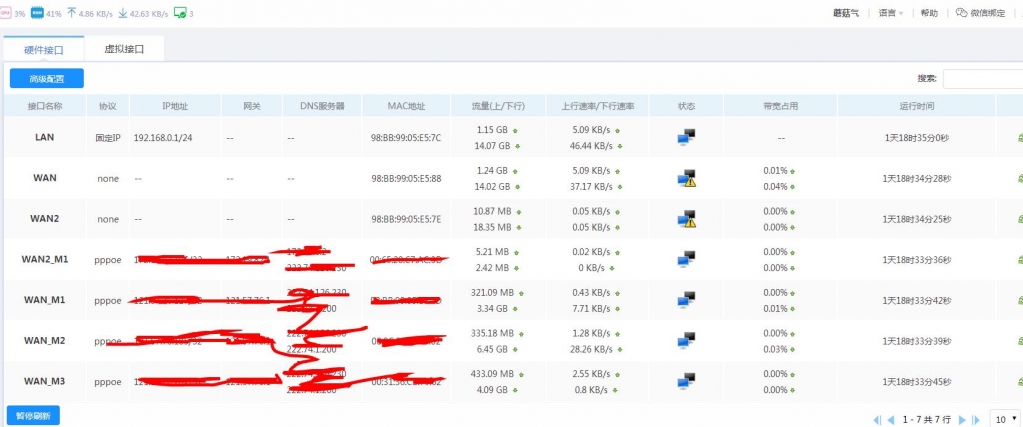Open the rows-per-page dropdown showing 10
Viewport: 1023px width, 427px height.
[1004, 418]
